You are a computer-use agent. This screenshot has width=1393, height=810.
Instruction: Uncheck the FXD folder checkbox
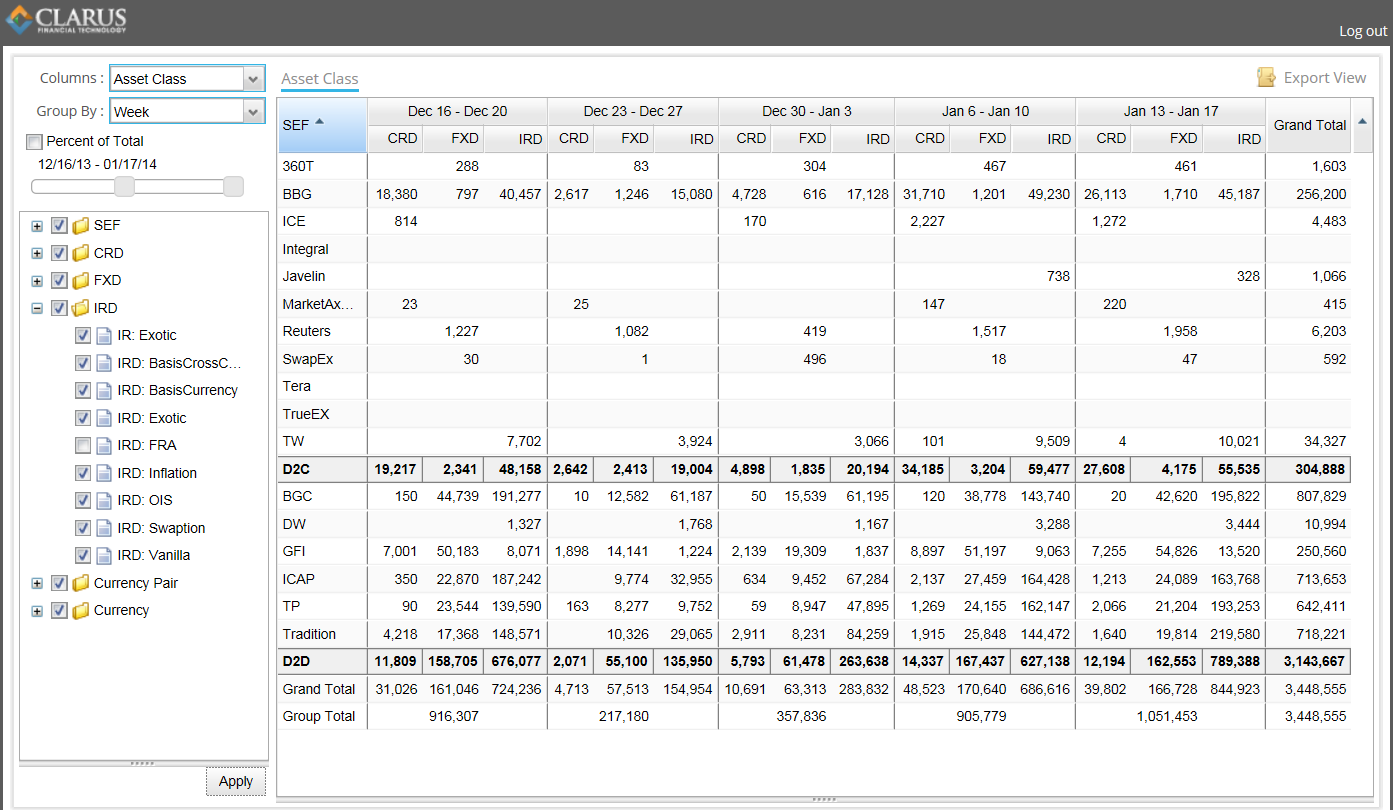click(x=59, y=281)
